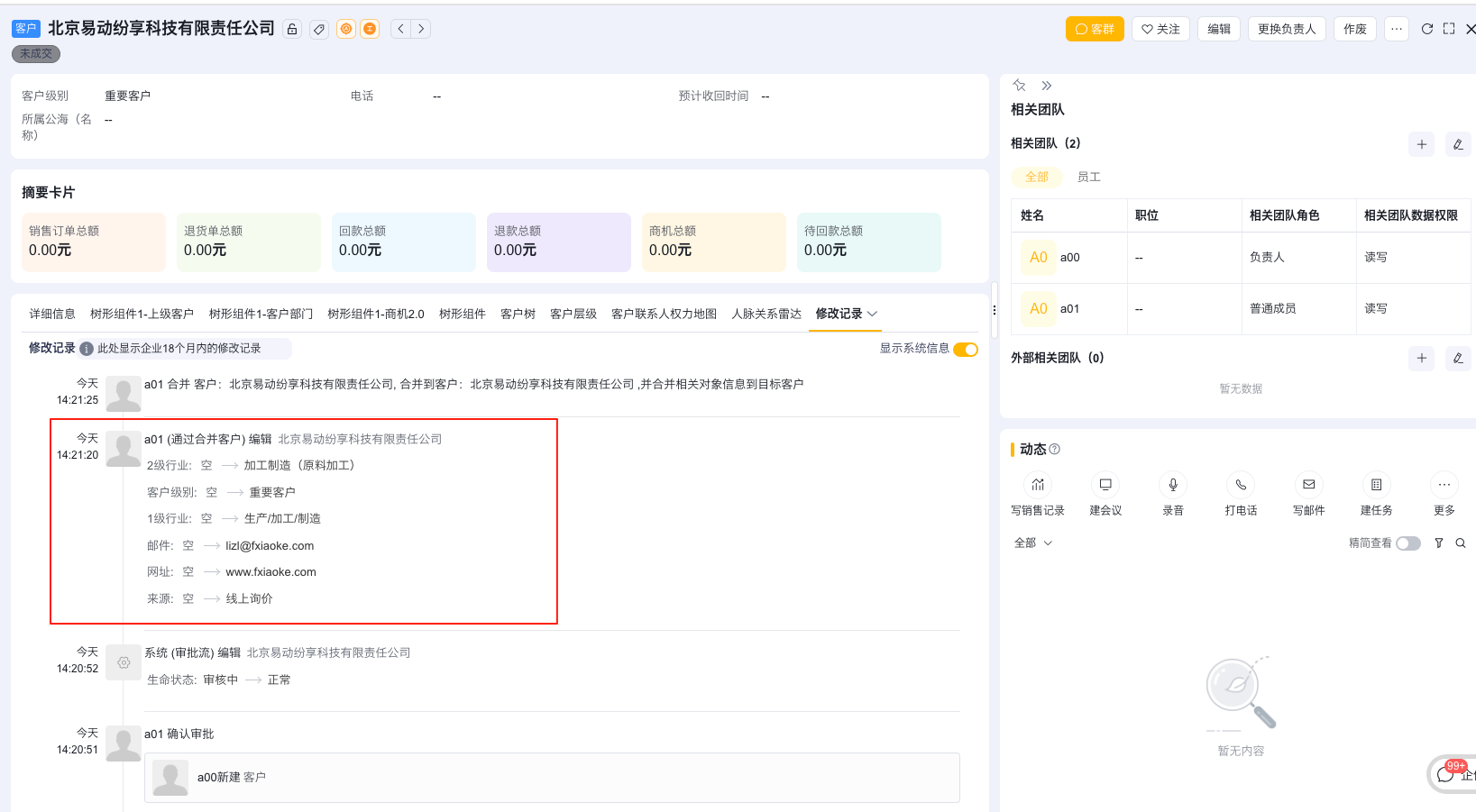Click the 打电话 phone icon
The image size is (1476, 812).
pyautogui.click(x=1241, y=485)
